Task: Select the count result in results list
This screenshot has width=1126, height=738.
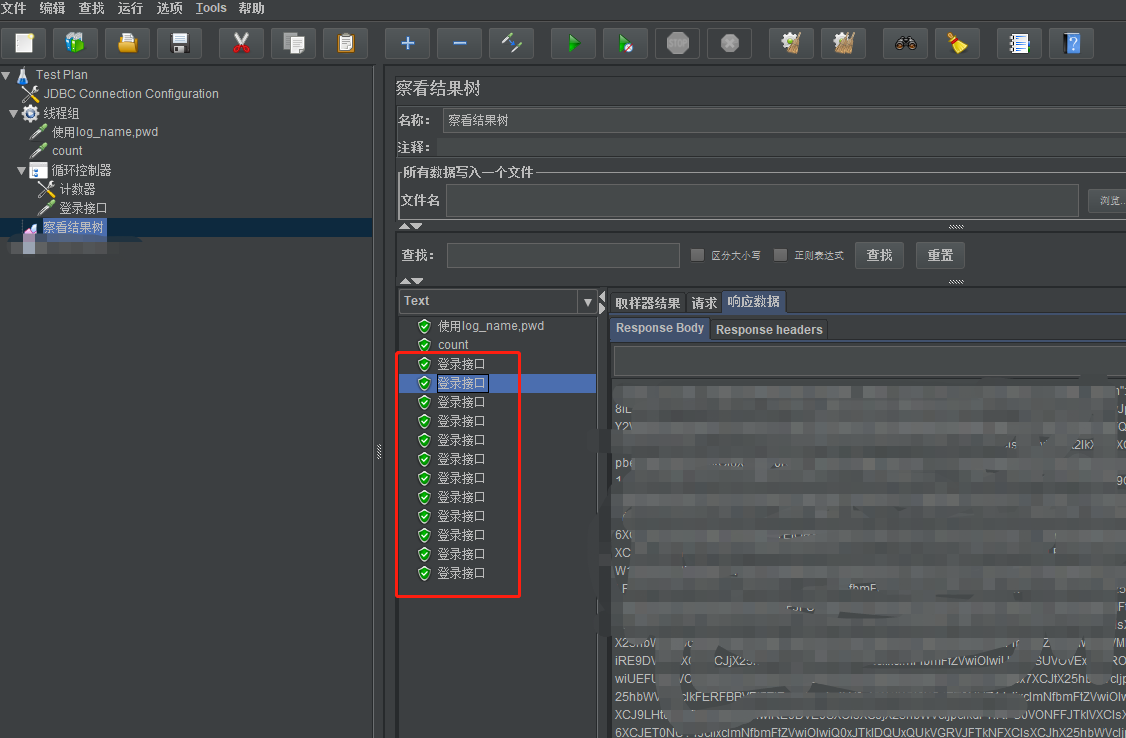Action: 453,345
